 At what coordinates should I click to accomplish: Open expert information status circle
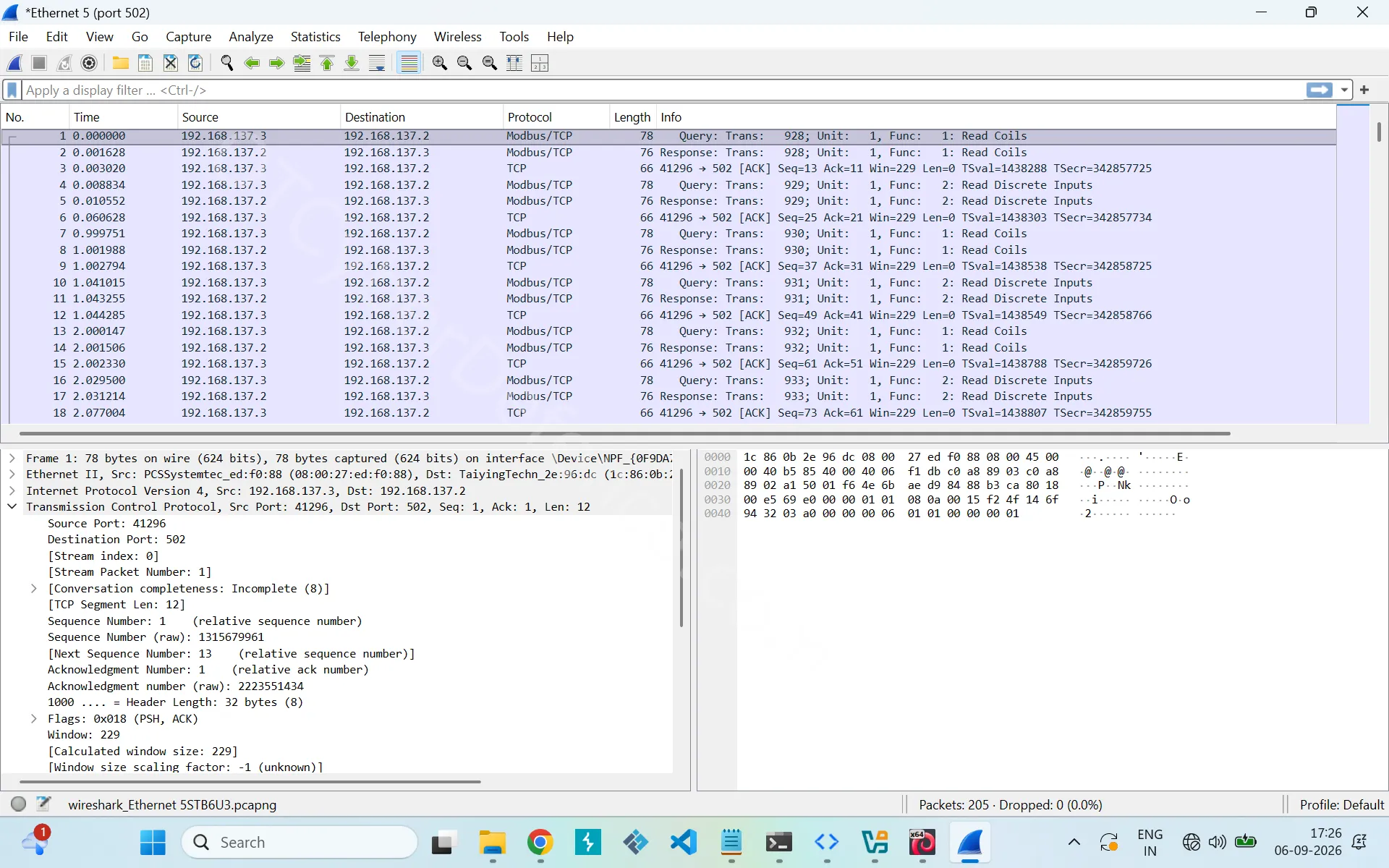tap(19, 804)
